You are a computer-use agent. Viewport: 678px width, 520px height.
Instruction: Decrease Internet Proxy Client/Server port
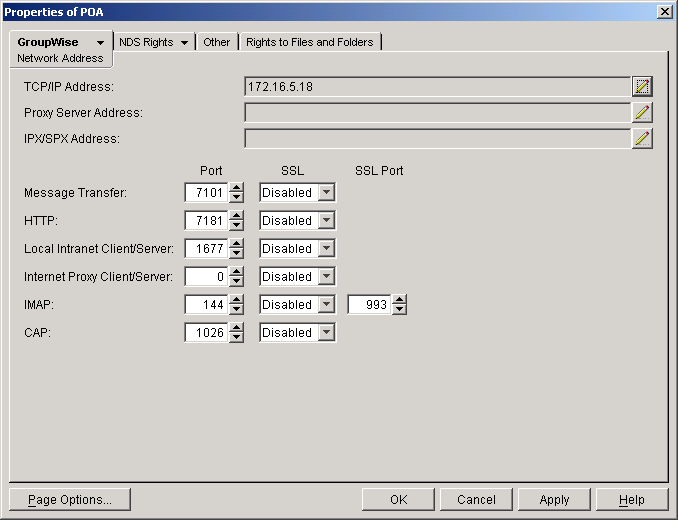click(x=236, y=281)
